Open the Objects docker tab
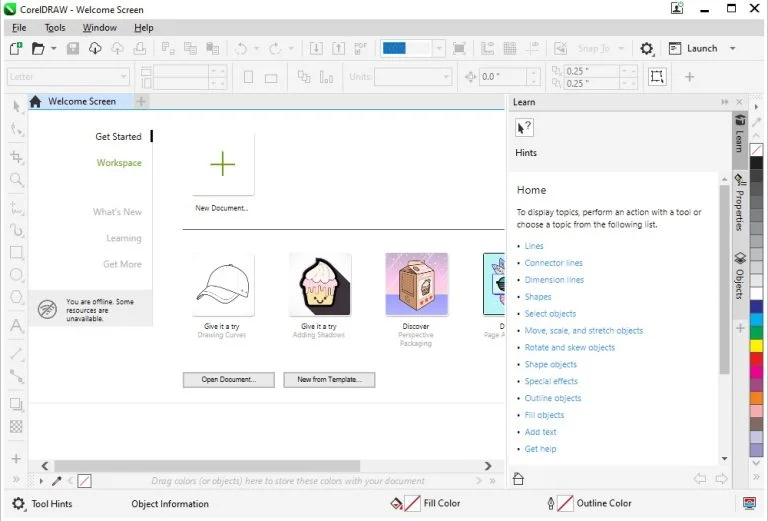The width and height of the screenshot is (768, 521). [740, 276]
